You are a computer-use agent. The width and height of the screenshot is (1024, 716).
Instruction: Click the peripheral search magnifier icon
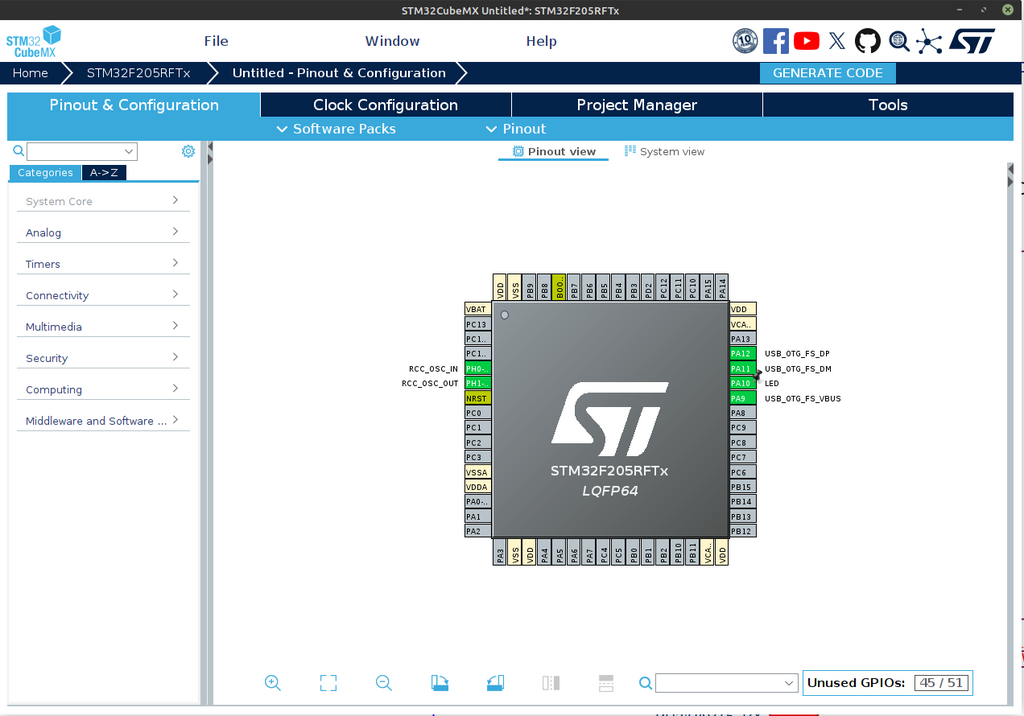(x=18, y=151)
